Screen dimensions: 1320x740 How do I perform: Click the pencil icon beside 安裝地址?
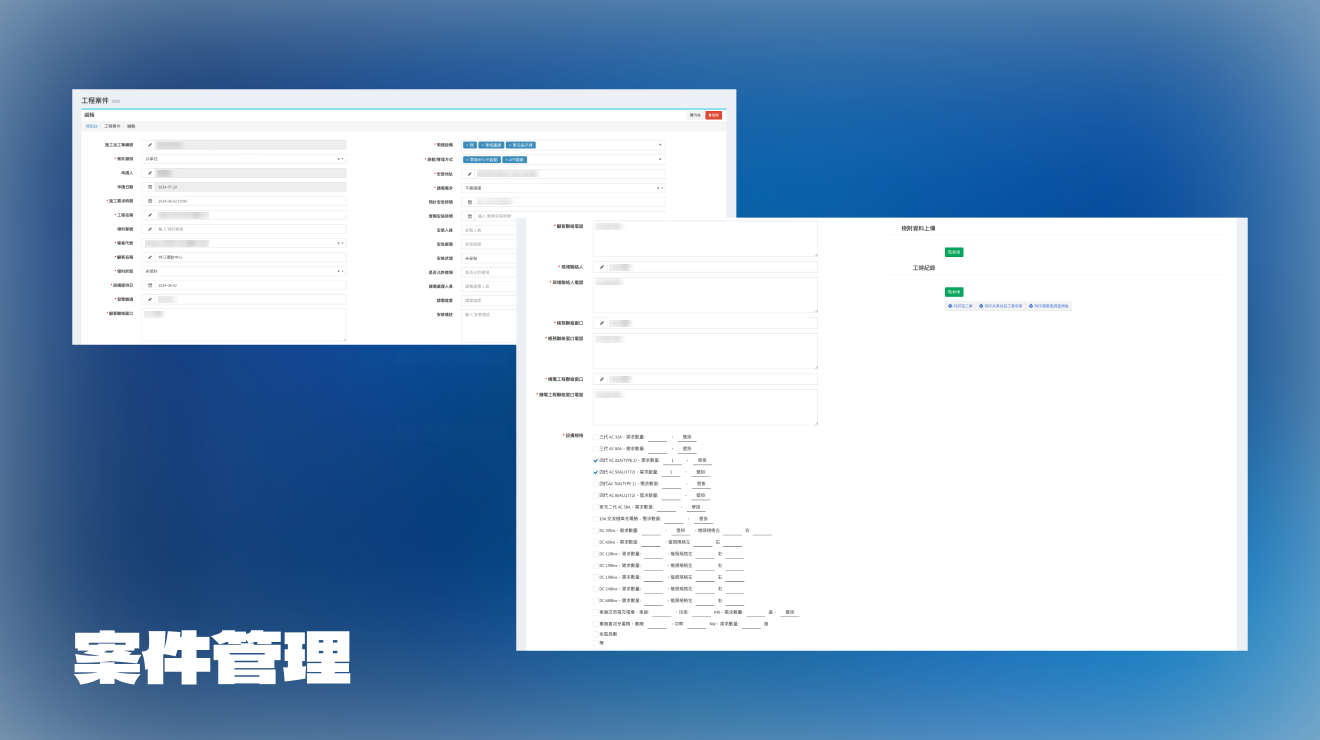pos(470,174)
